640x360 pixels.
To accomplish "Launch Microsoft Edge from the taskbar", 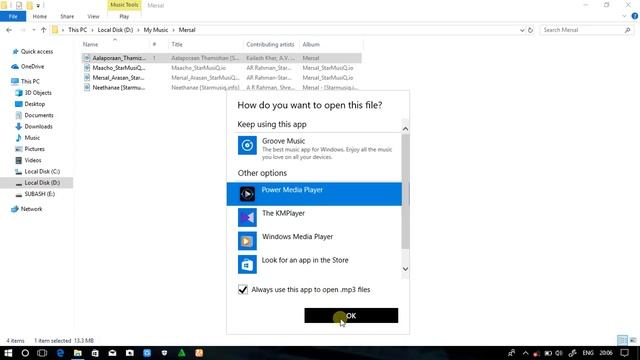I will click(60, 353).
